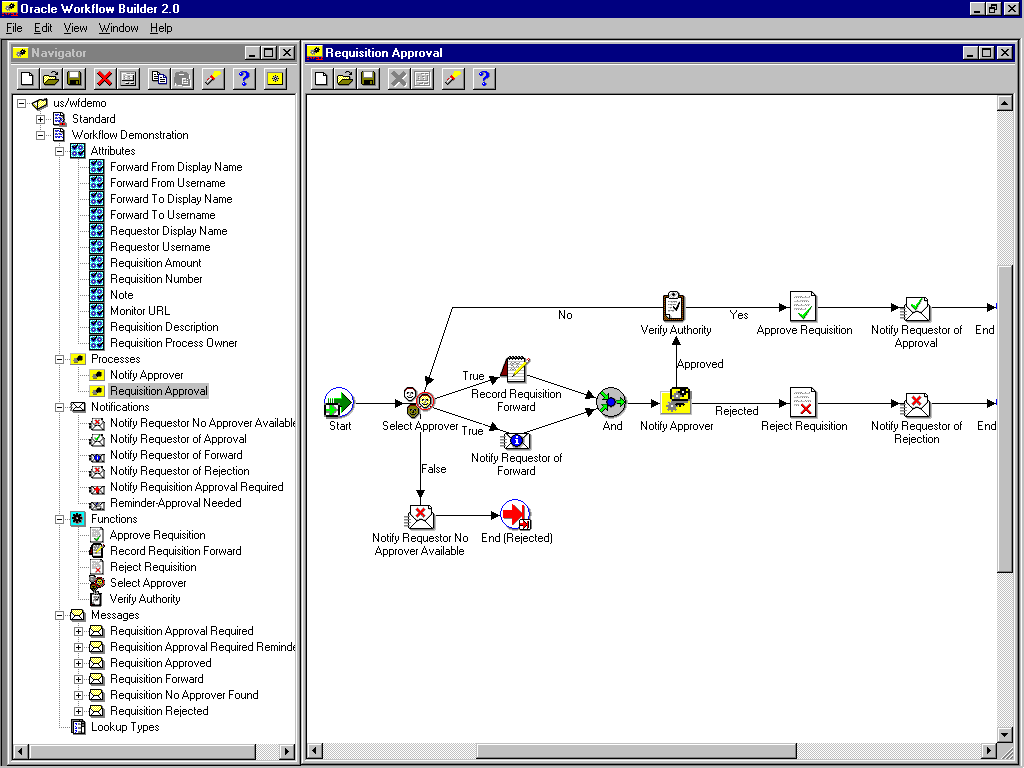Select the Requisition Amount attribute
The image size is (1024, 768).
155,263
